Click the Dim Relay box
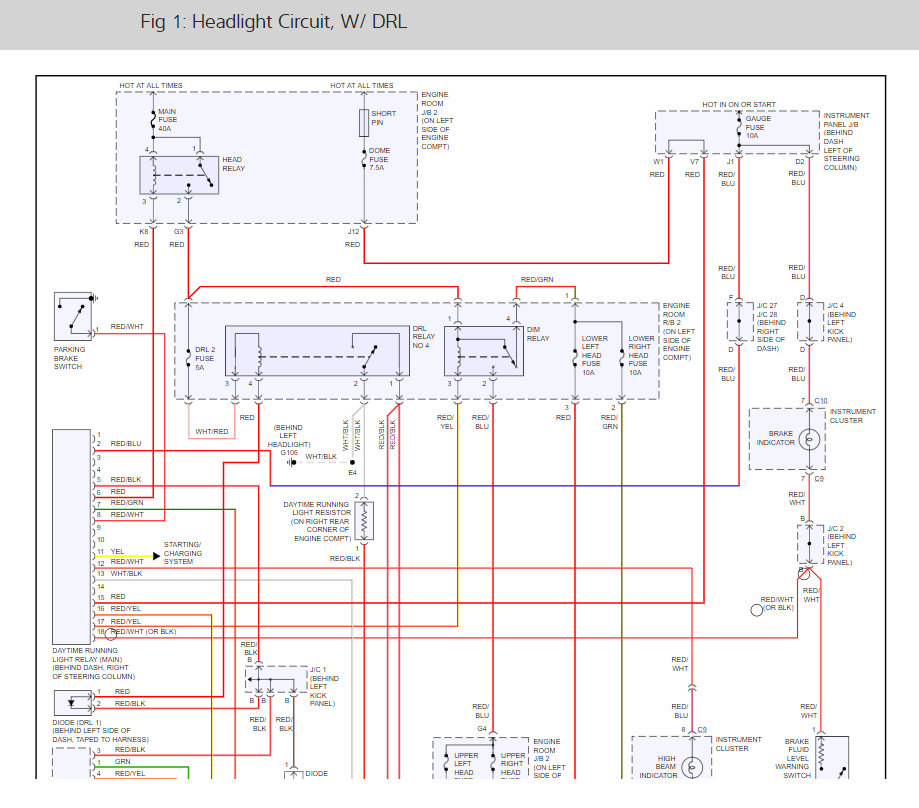The width and height of the screenshot is (919, 808). click(484, 351)
